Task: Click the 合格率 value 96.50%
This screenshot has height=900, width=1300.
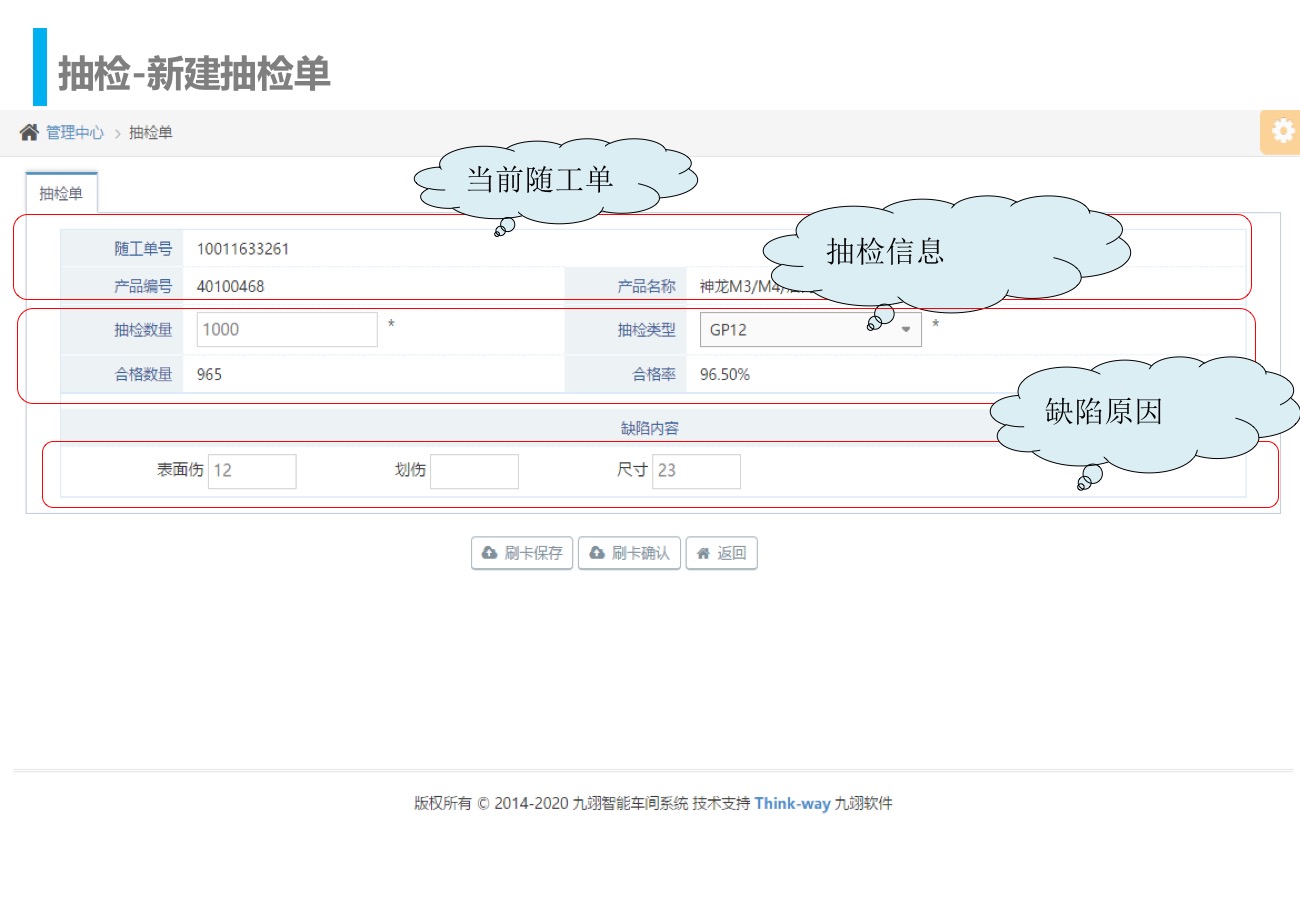Action: pos(725,375)
